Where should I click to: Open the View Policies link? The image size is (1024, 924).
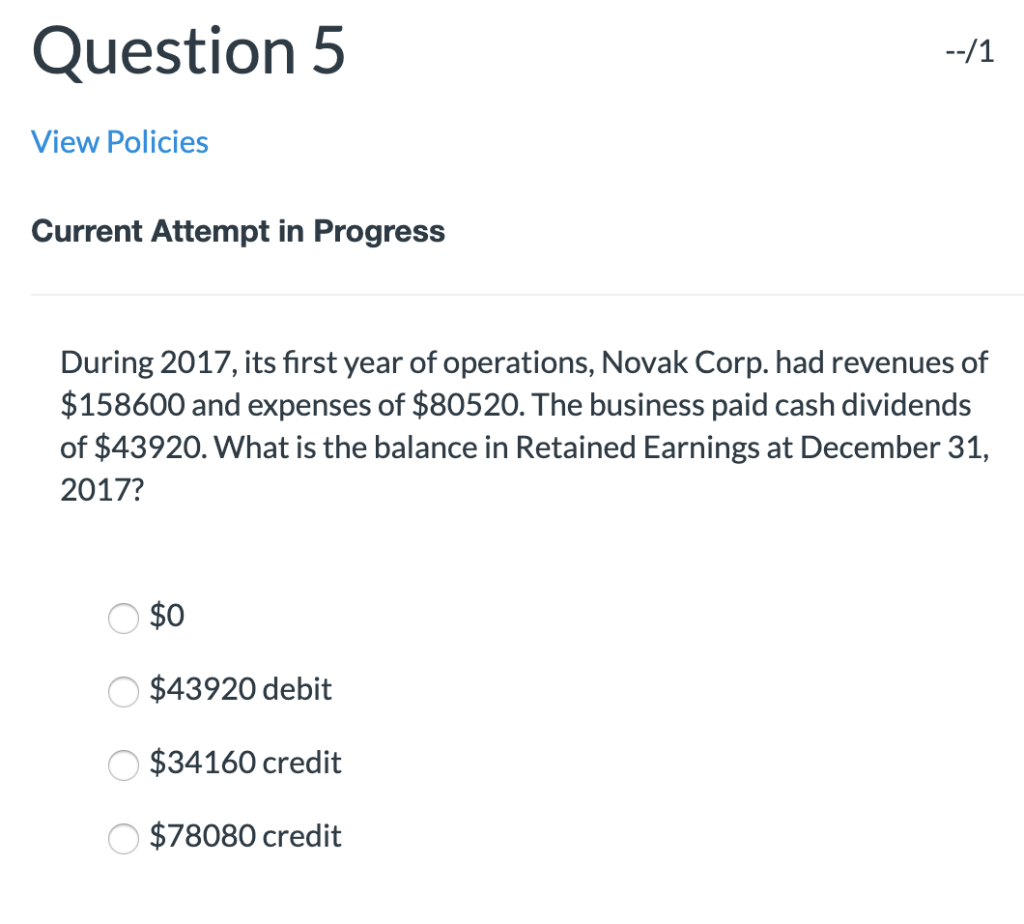pyautogui.click(x=119, y=142)
